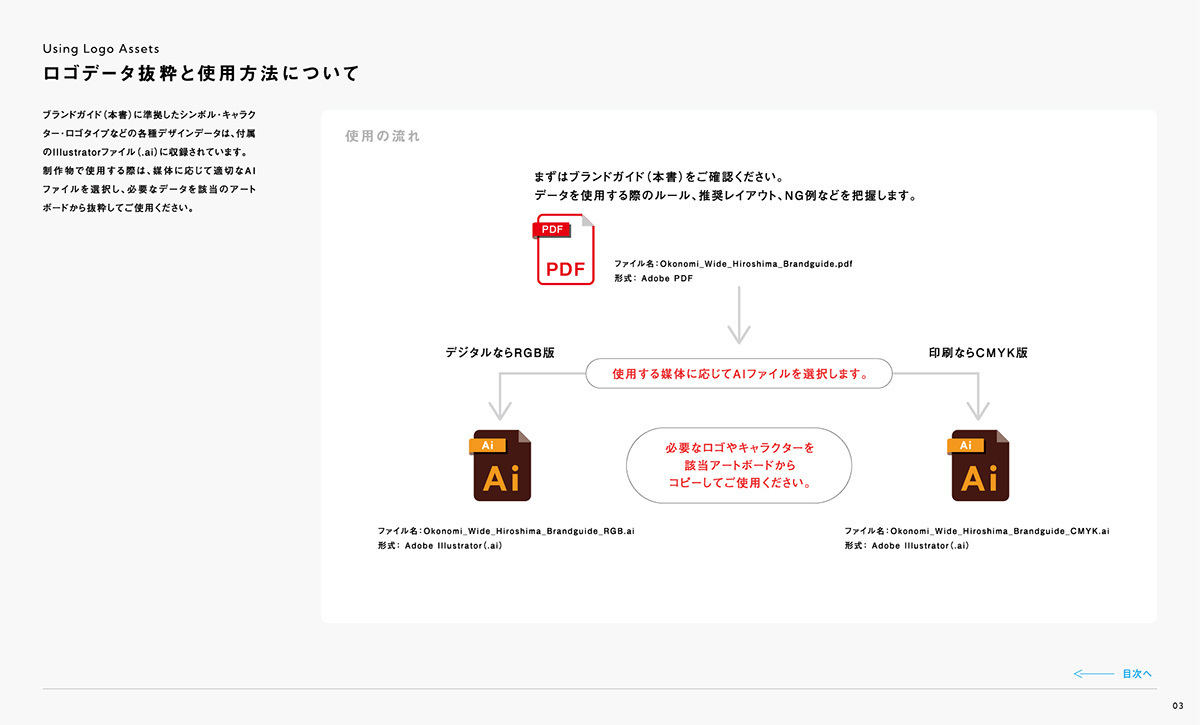
Task: Click the 印刷ならCMYK版 label
Action: [x=978, y=353]
